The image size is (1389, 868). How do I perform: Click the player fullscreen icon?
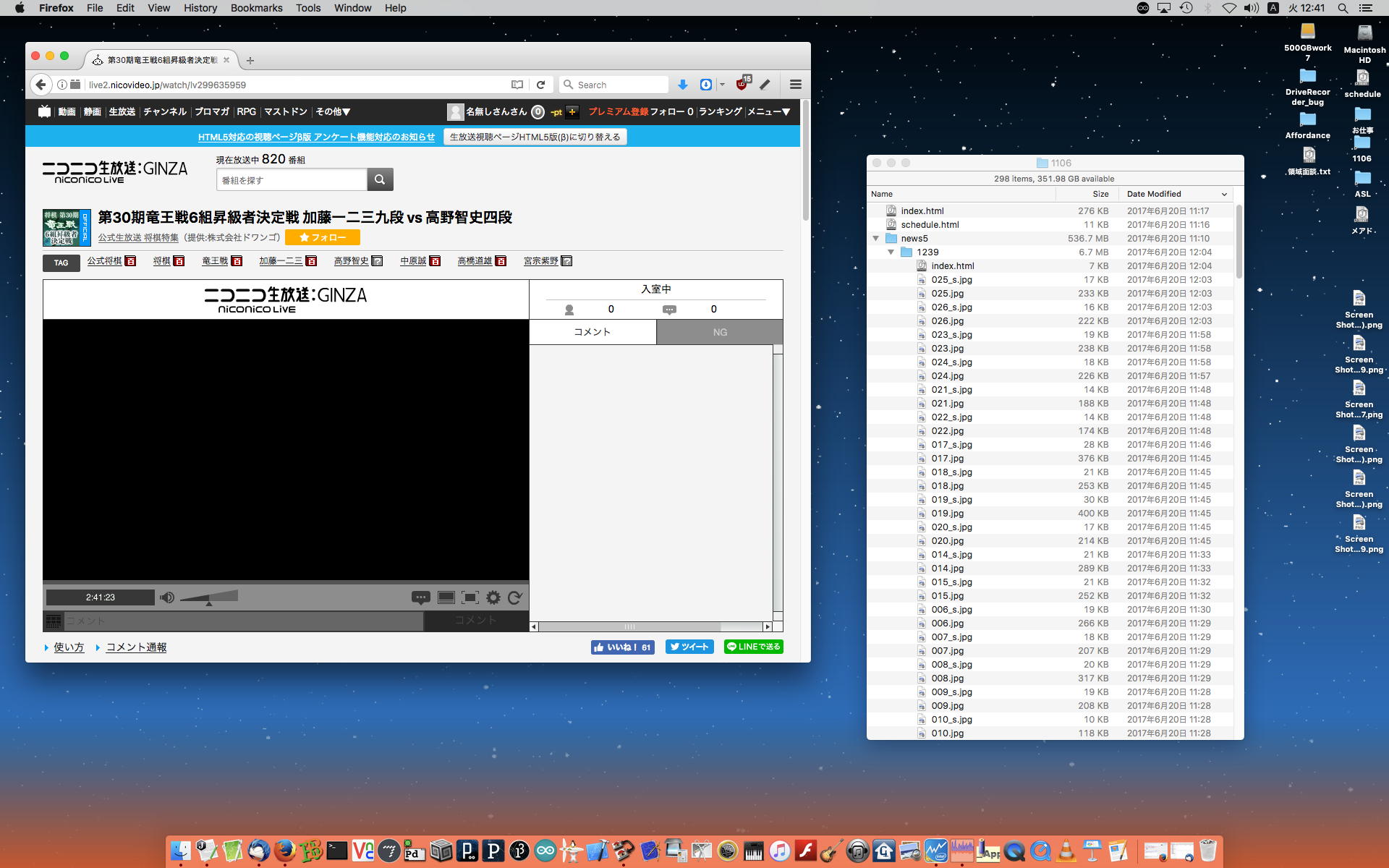(x=470, y=597)
